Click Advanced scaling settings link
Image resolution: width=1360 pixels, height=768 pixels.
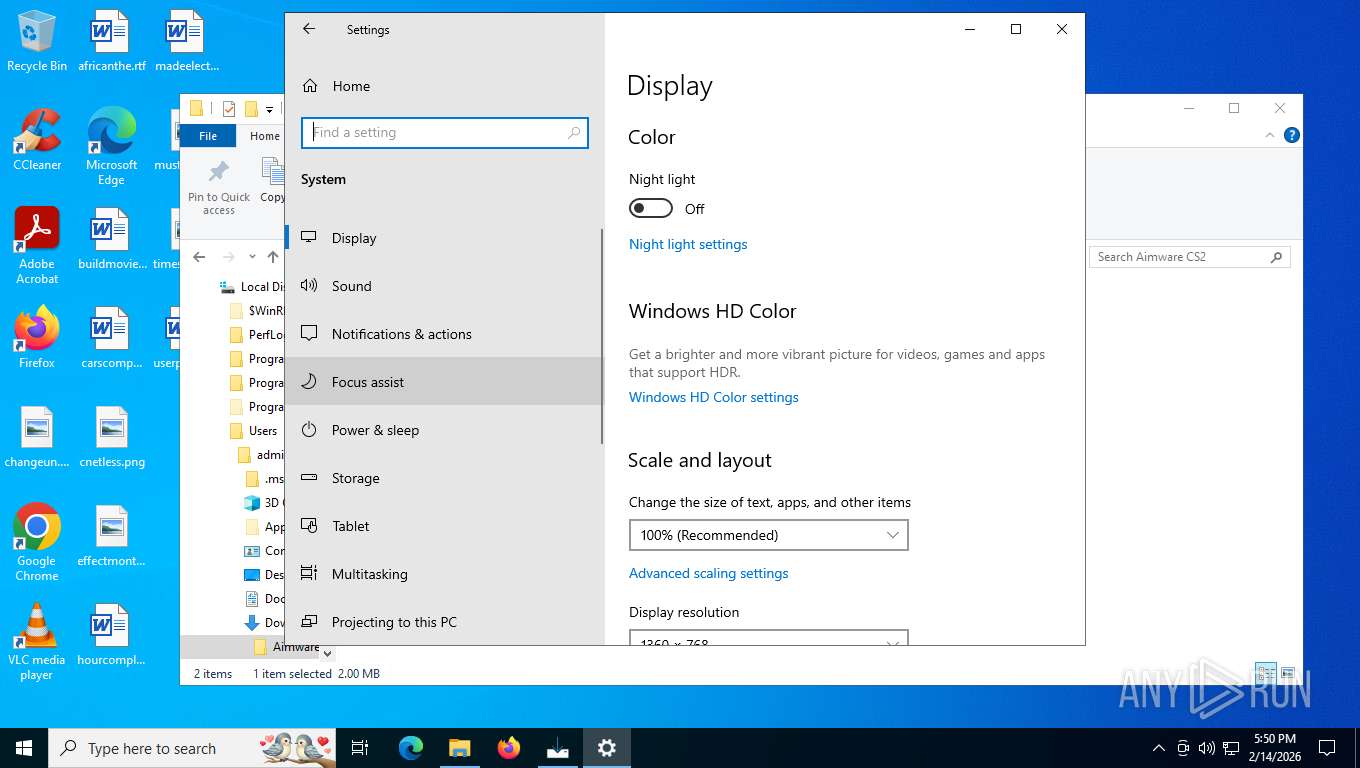click(708, 573)
